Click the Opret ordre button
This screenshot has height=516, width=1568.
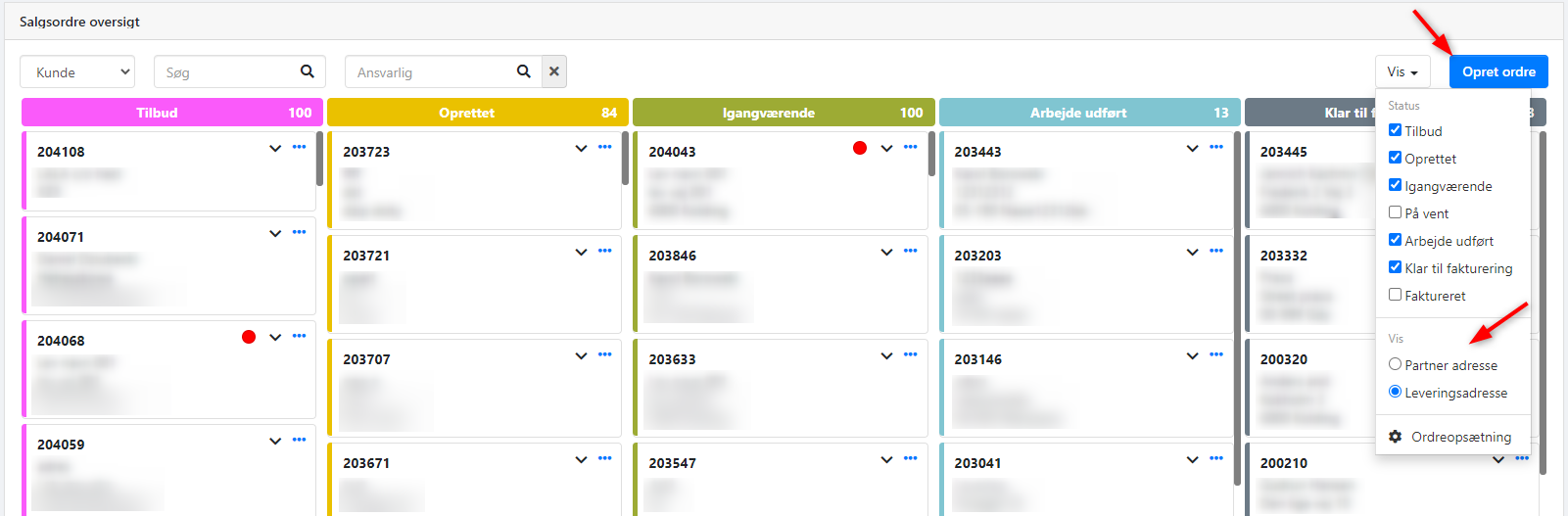click(x=1498, y=72)
